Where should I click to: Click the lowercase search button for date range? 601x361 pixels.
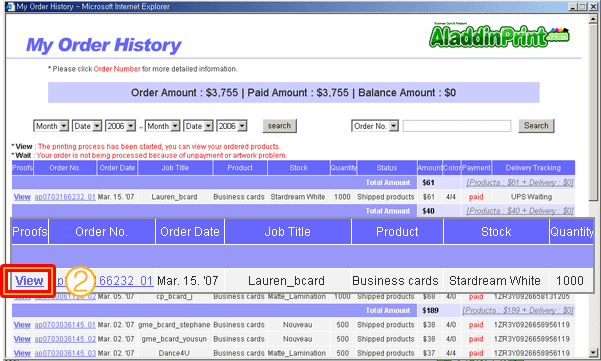pyautogui.click(x=279, y=126)
